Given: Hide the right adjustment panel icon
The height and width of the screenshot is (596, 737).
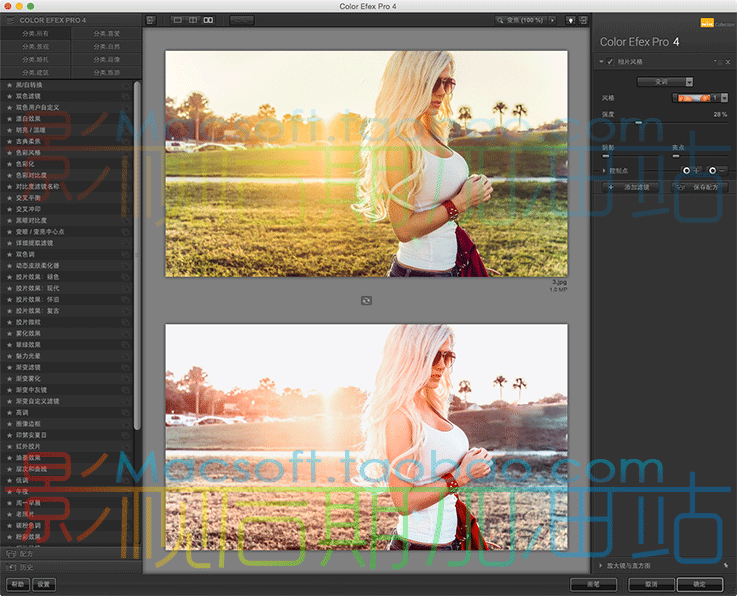Looking at the screenshot, I should tap(583, 20).
